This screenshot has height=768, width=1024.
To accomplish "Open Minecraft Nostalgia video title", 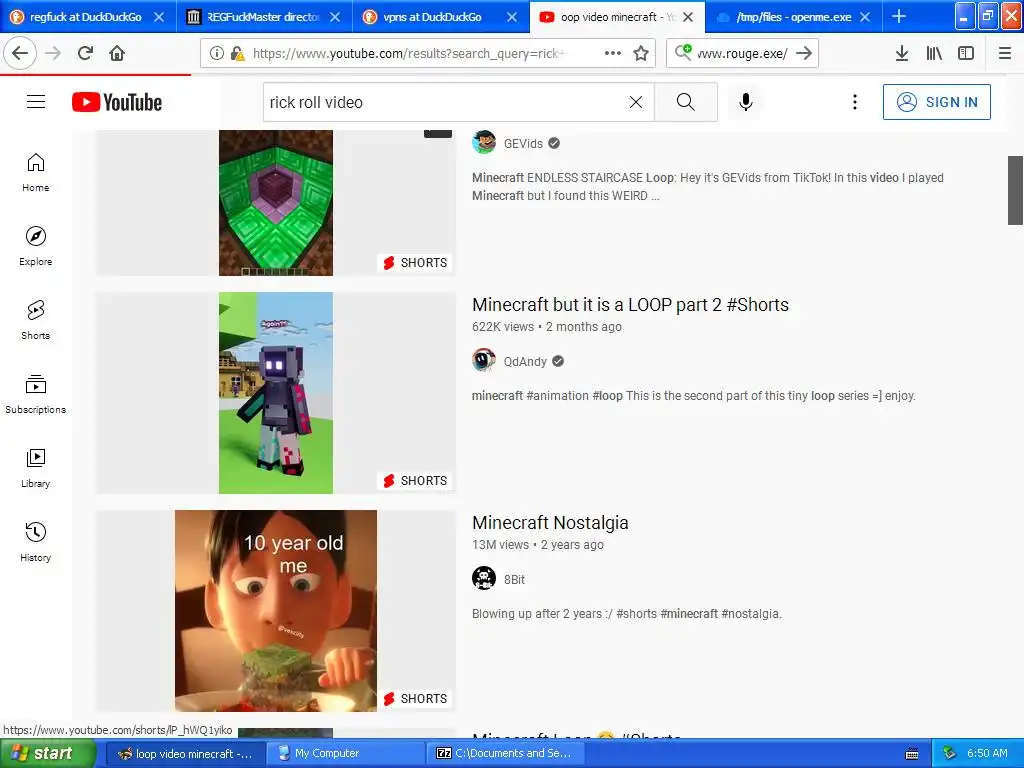I will [x=550, y=522].
